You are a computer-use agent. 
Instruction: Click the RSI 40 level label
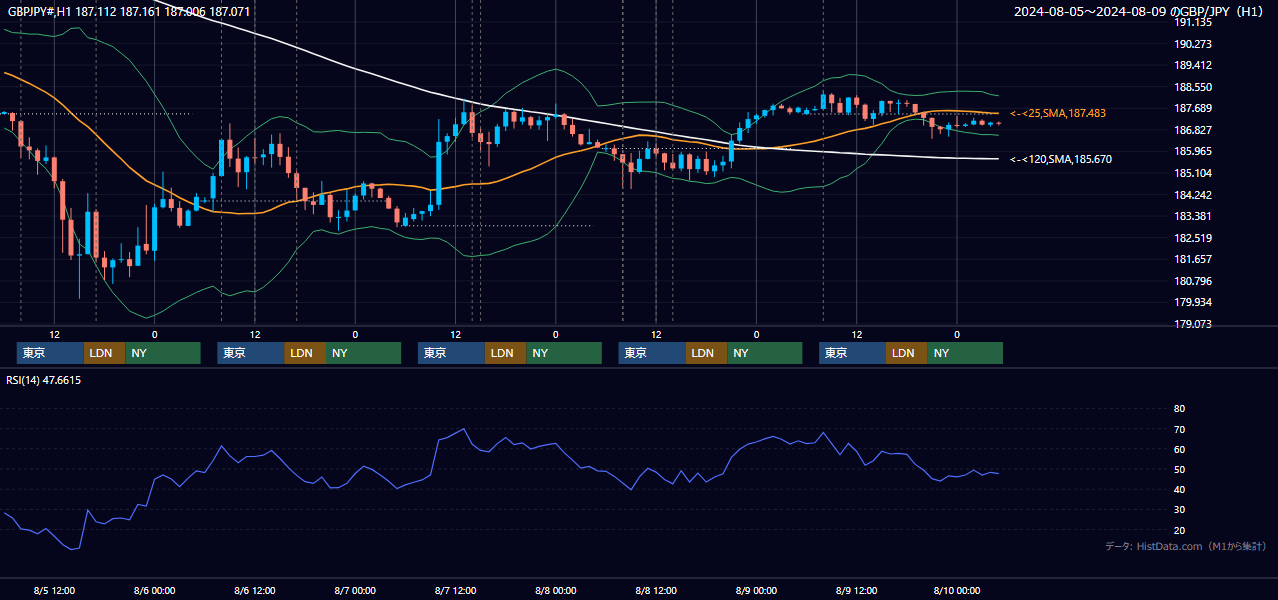(x=1179, y=489)
